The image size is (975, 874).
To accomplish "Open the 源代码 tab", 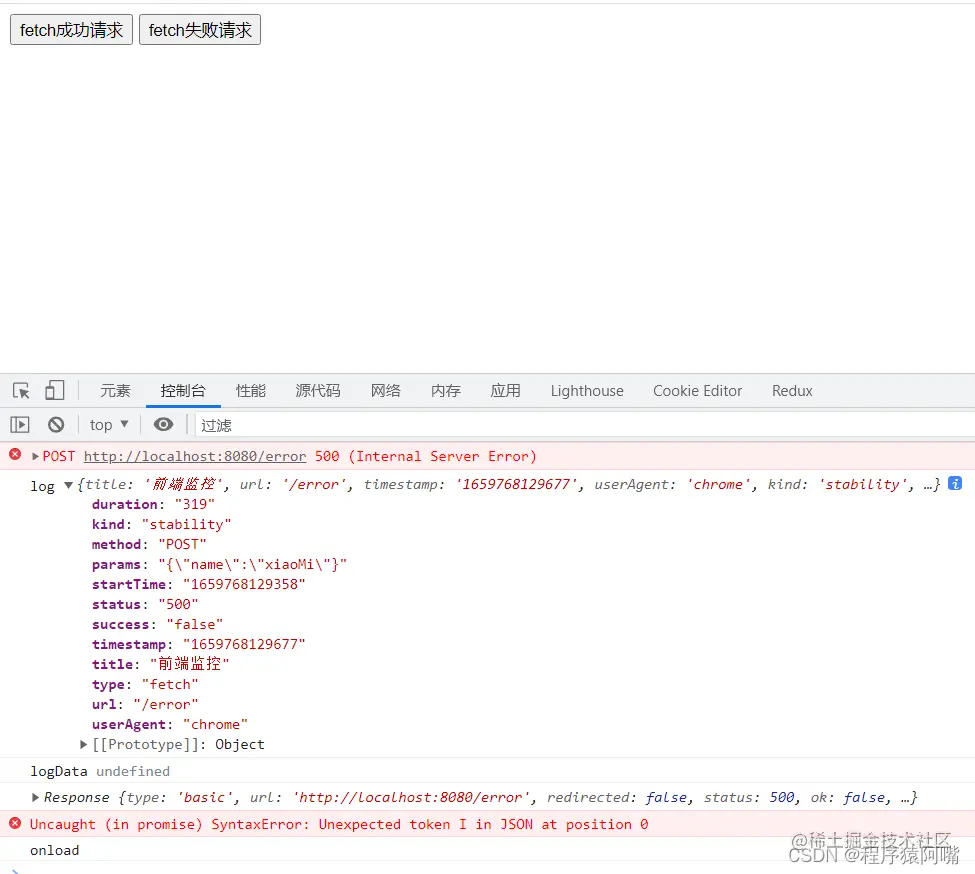I will pos(318,390).
